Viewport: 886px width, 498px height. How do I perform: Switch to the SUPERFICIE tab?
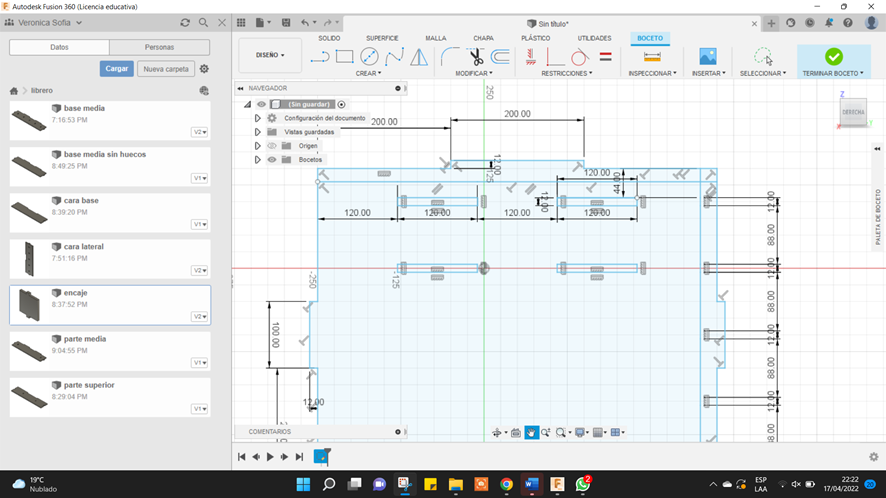382,38
